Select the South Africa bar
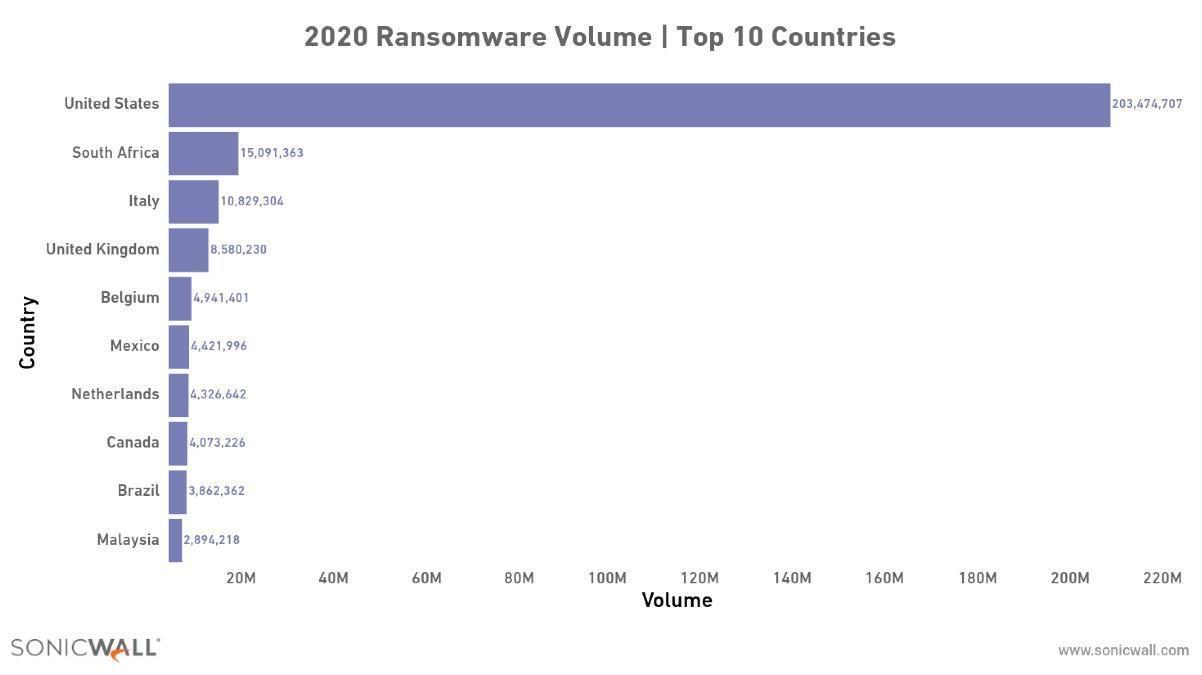Screen dimensions: 1202x675 pyautogui.click(x=203, y=153)
